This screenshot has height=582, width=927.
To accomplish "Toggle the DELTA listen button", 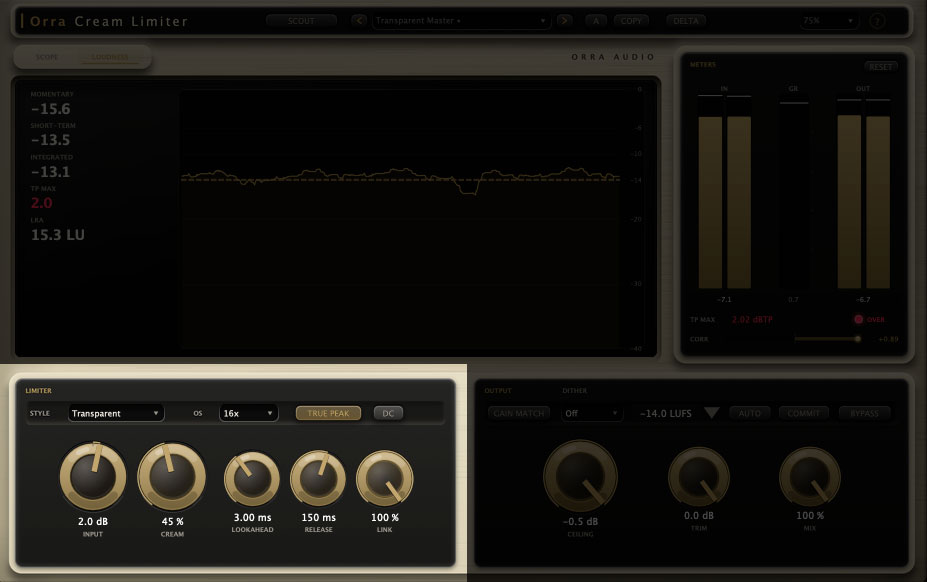I will [686, 21].
